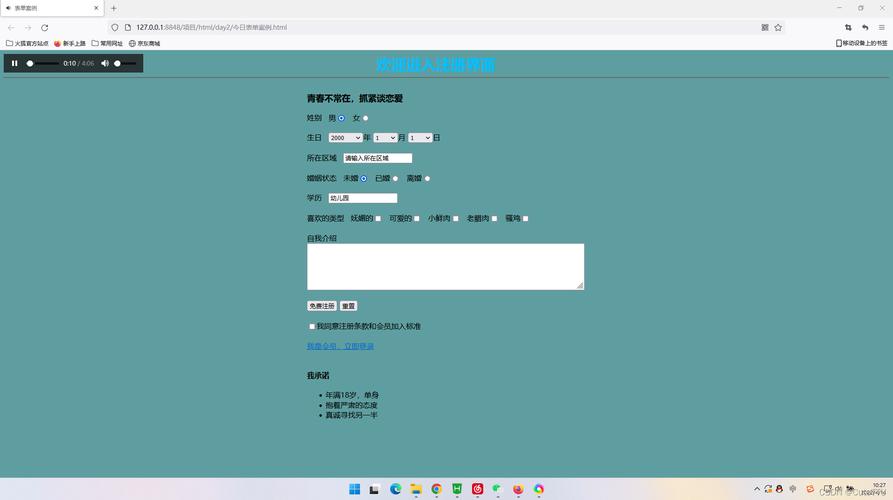Image resolution: width=893 pixels, height=500 pixels.
Task: Open the browser hamburger menu
Action: [x=882, y=27]
